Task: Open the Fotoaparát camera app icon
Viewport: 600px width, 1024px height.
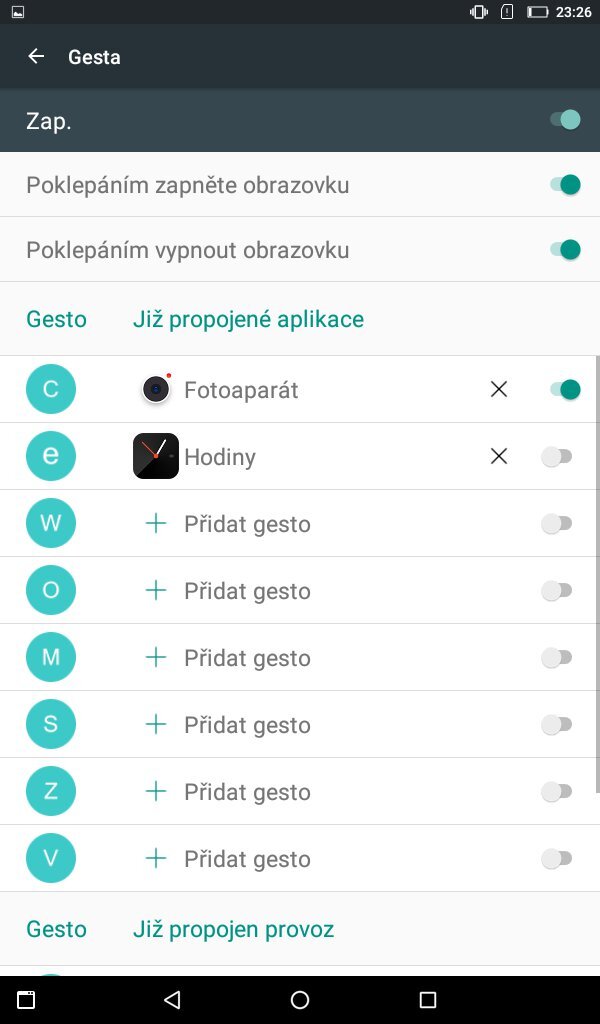Action: [x=156, y=389]
